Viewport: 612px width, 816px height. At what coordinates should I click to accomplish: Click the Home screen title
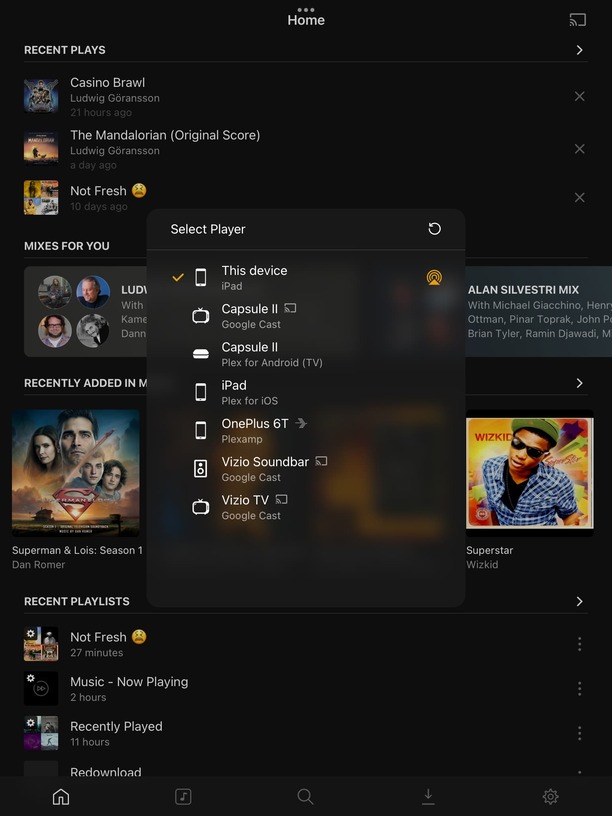pyautogui.click(x=306, y=20)
